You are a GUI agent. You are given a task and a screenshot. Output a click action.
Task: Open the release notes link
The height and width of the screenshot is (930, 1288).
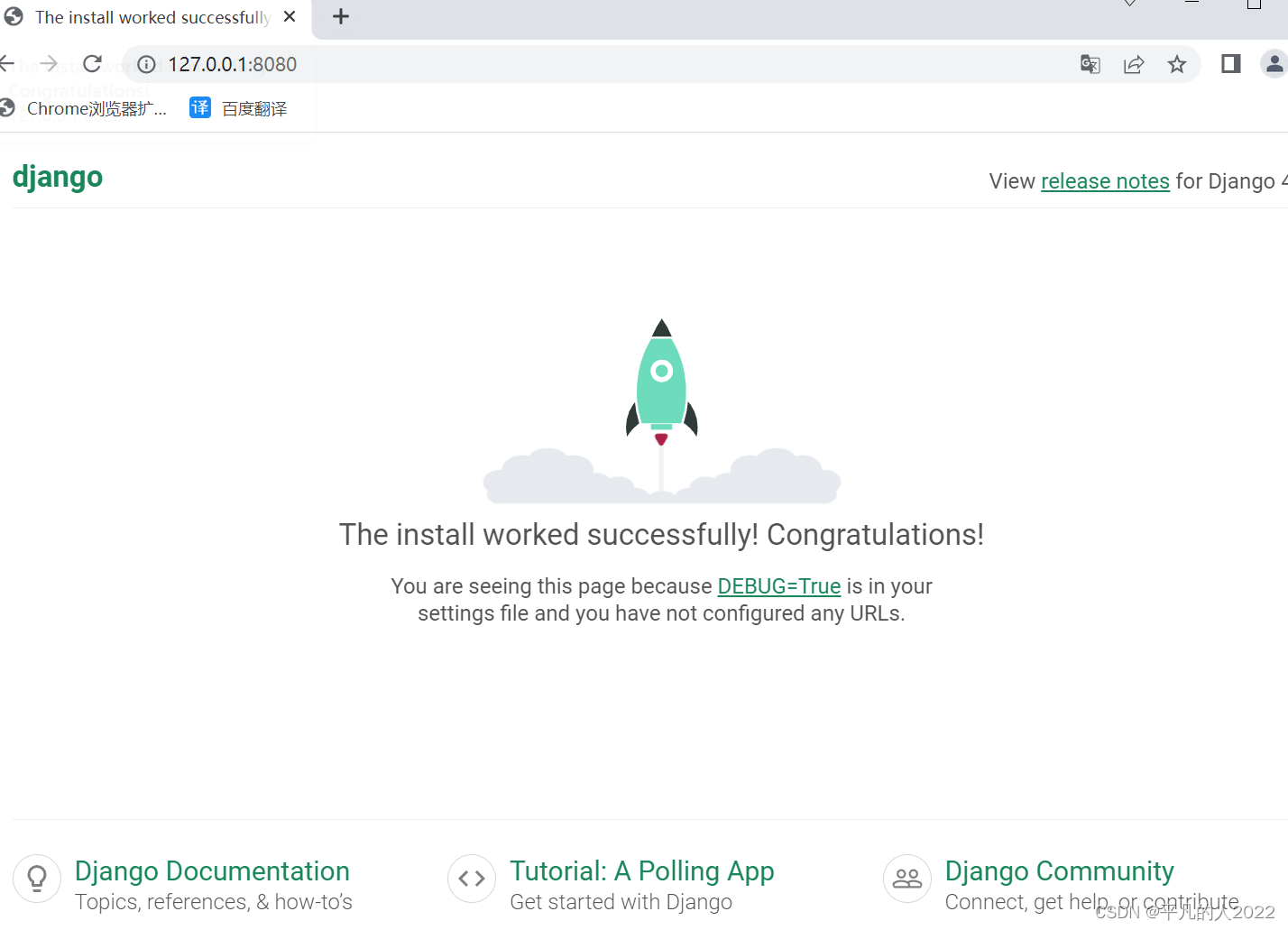coord(1105,181)
